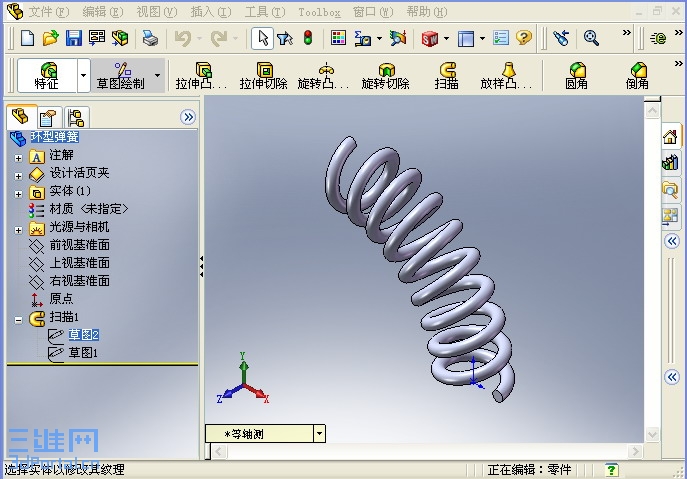Select the 右视基准面 plane

click(x=79, y=281)
